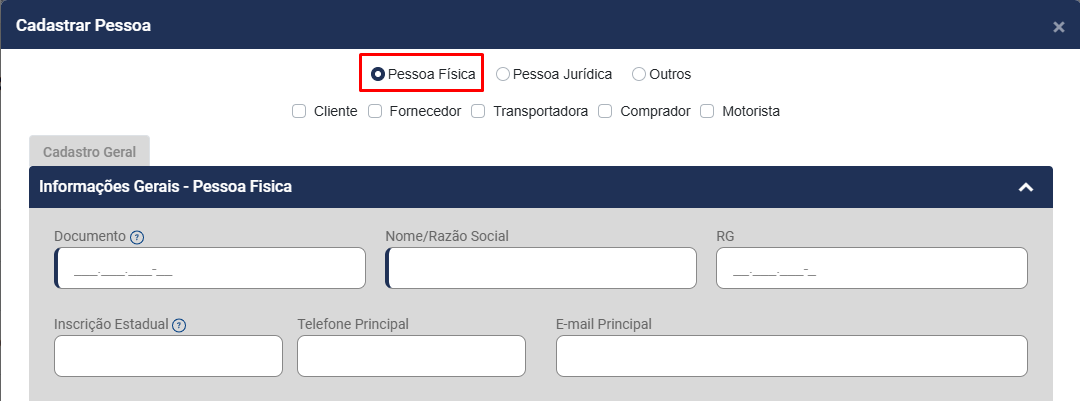Check the Transportadora checkbox
This screenshot has height=401, width=1080.
click(478, 111)
